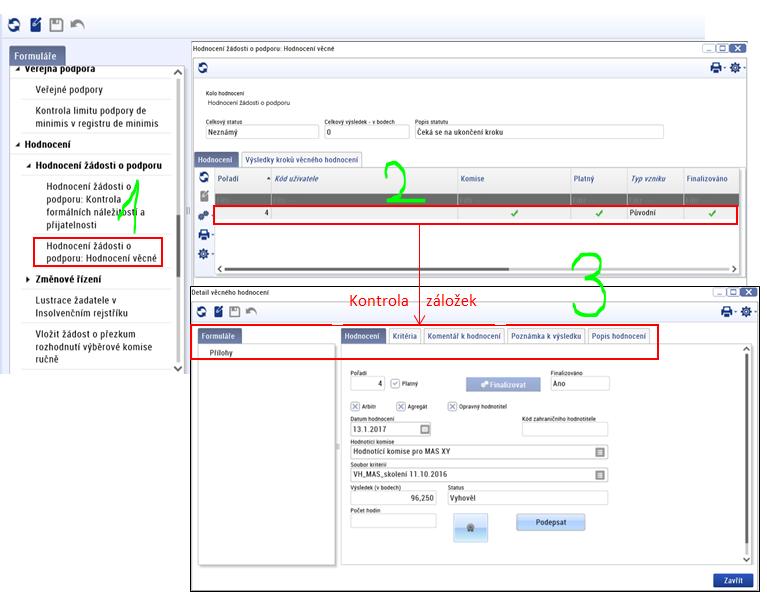This screenshot has height=596, width=767.
Task: Select Hodnocení tab in detail window
Action: pyautogui.click(x=362, y=336)
